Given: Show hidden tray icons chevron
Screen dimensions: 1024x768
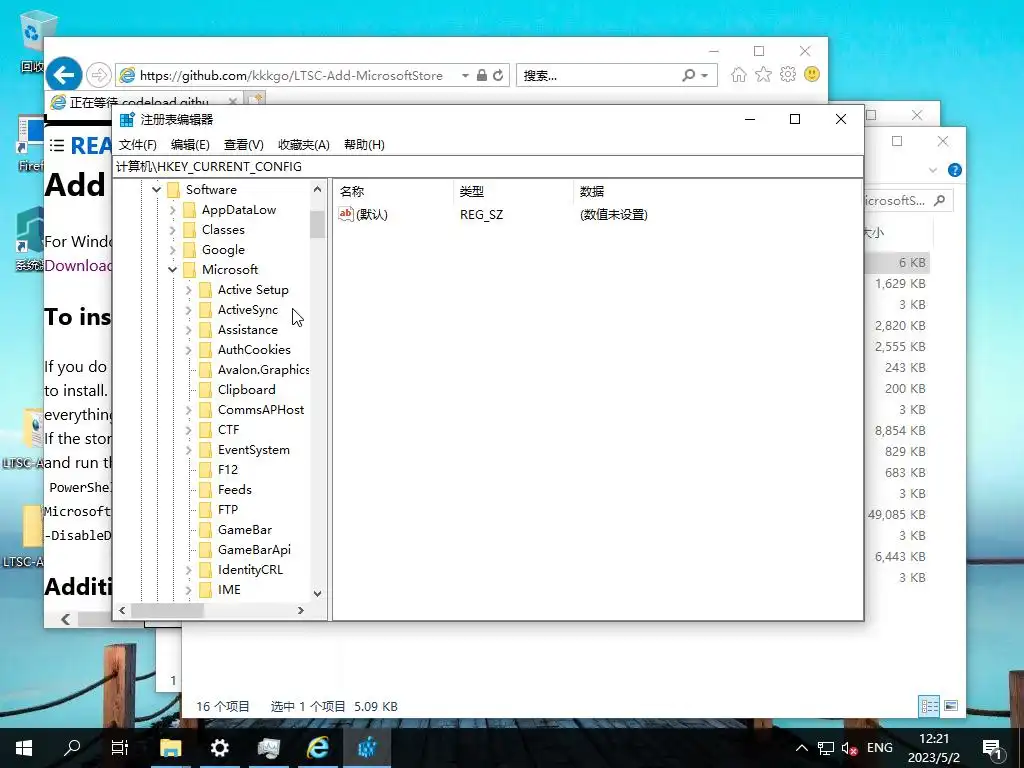Looking at the screenshot, I should coord(802,748).
